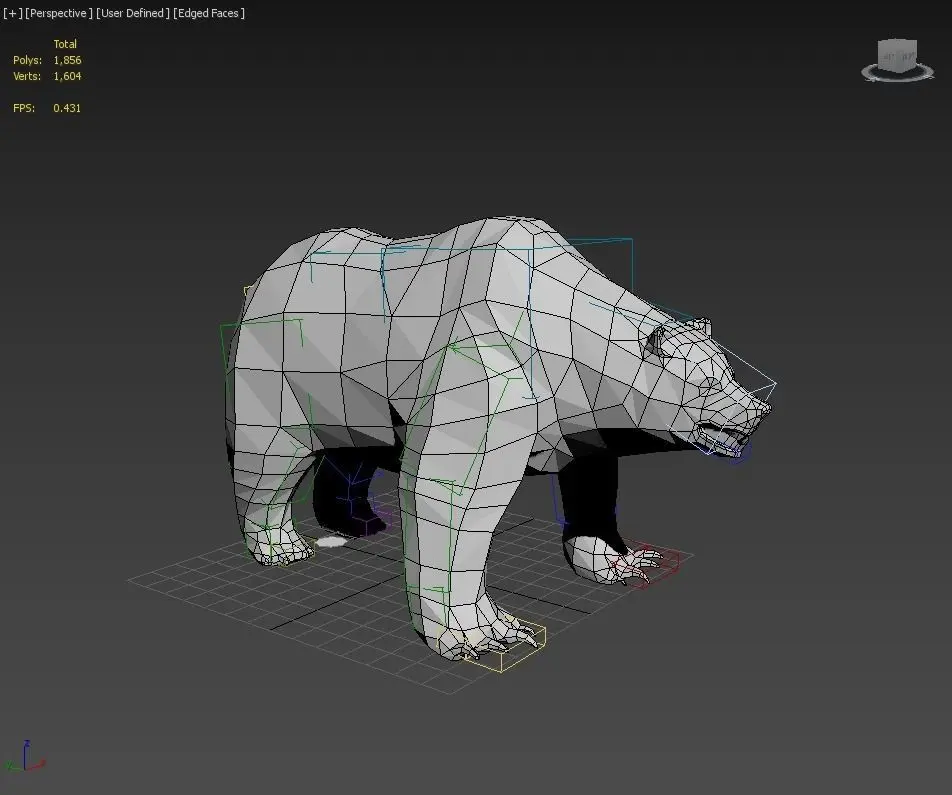
Task: Open the Edged Faces per-view menu
Action: (209, 13)
